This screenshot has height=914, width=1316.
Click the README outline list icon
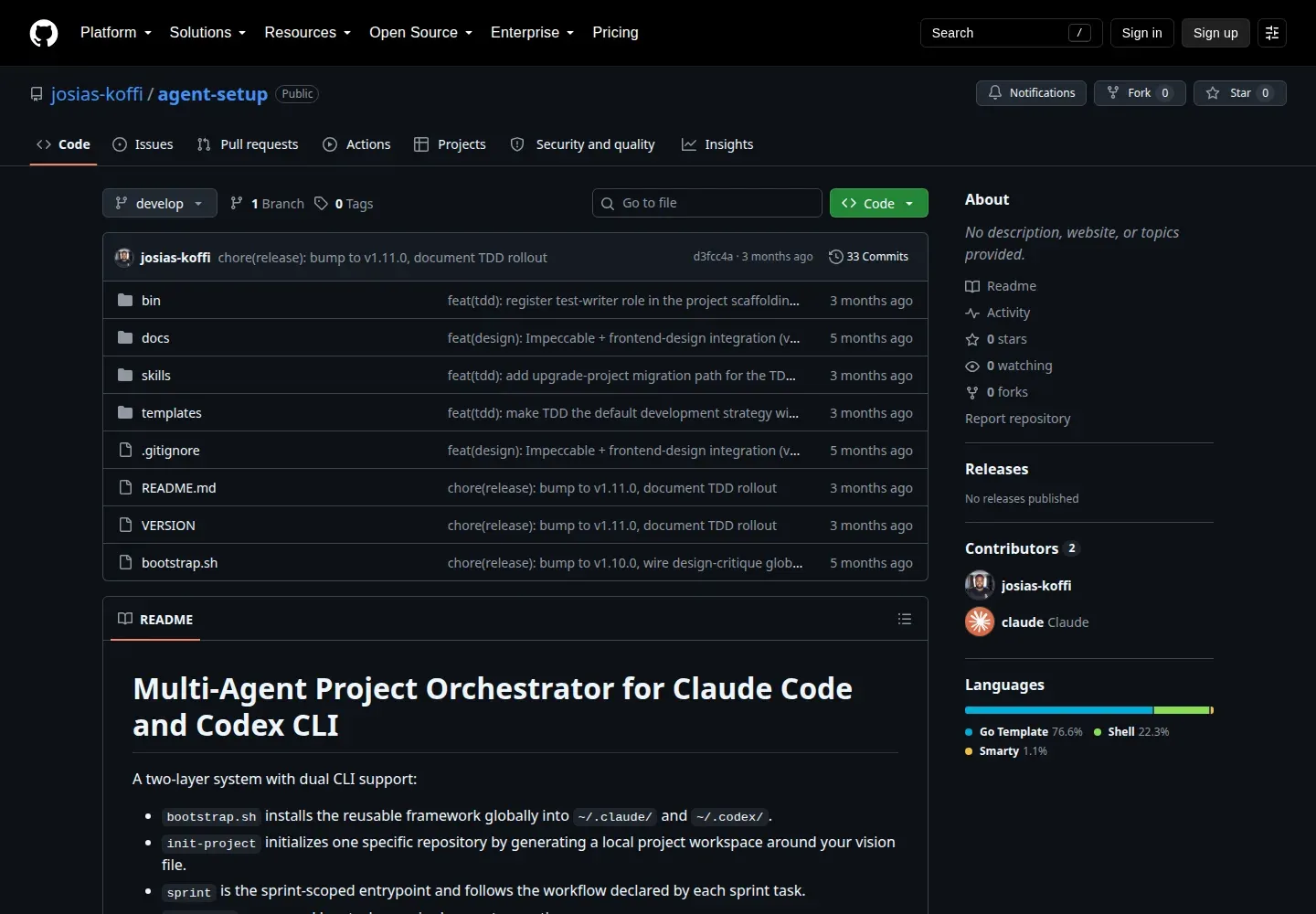(x=905, y=619)
